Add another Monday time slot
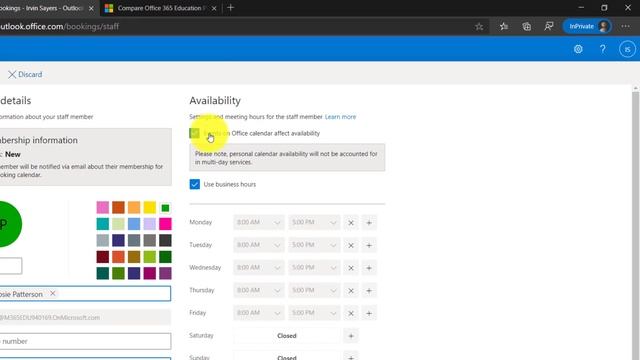The image size is (640, 360). [x=369, y=223]
